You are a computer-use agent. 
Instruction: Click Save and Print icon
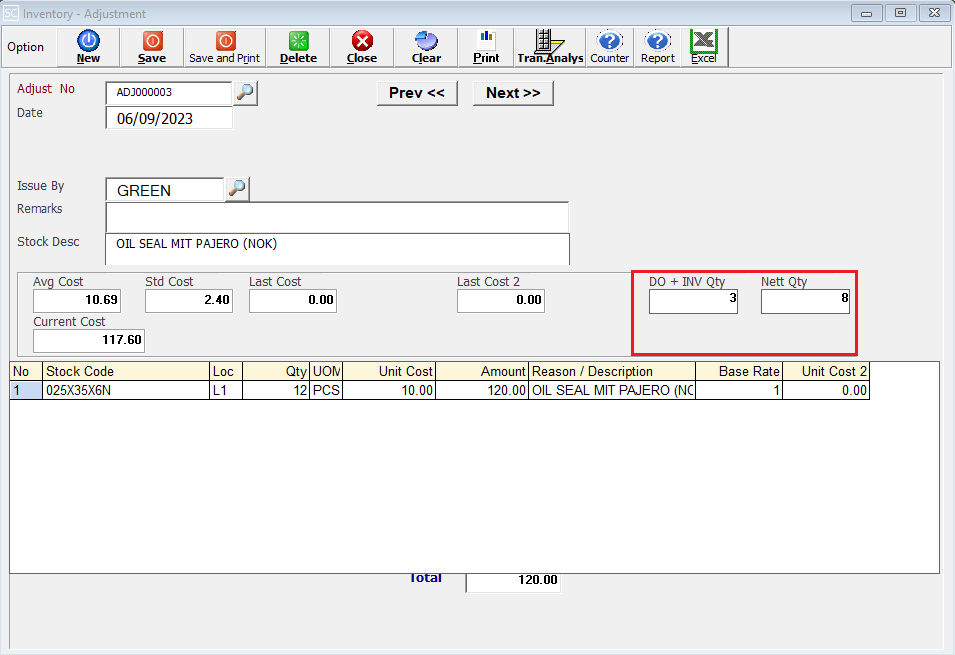coord(224,47)
